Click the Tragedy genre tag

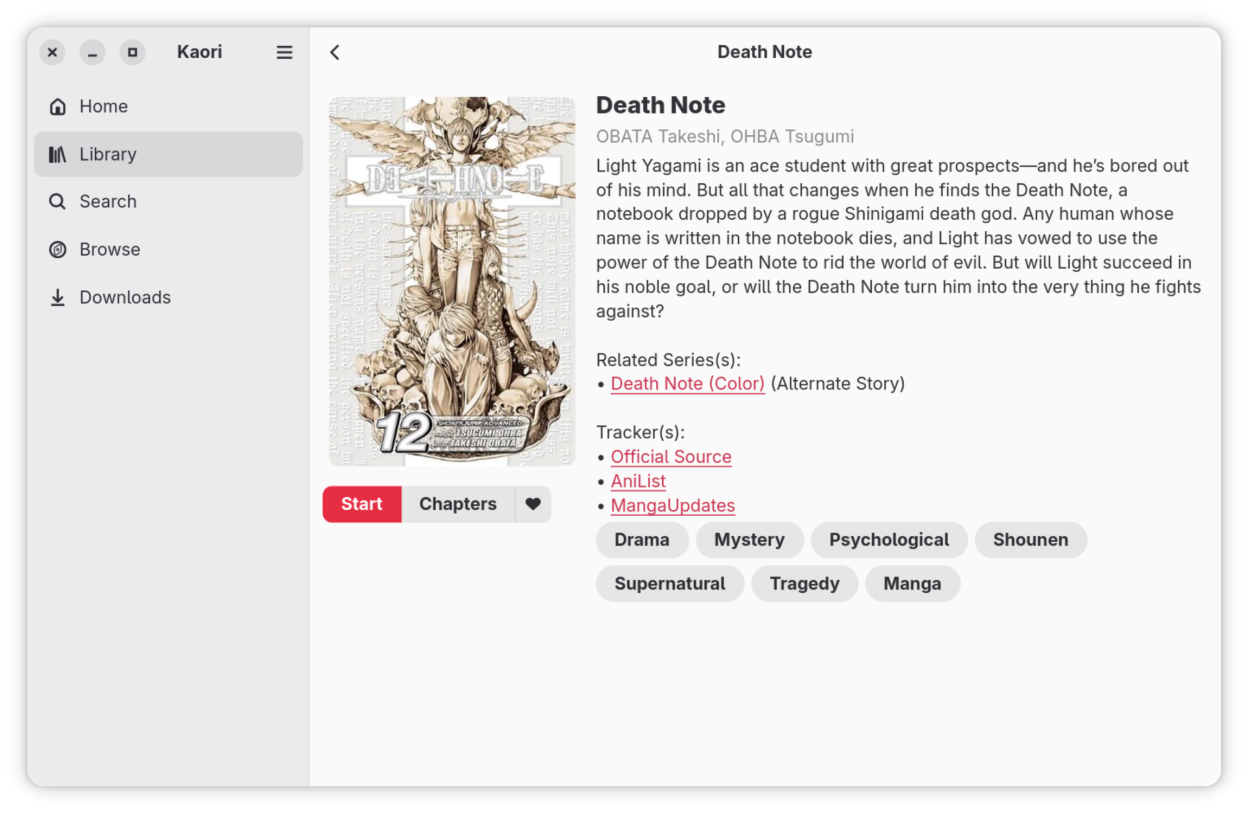click(x=805, y=584)
